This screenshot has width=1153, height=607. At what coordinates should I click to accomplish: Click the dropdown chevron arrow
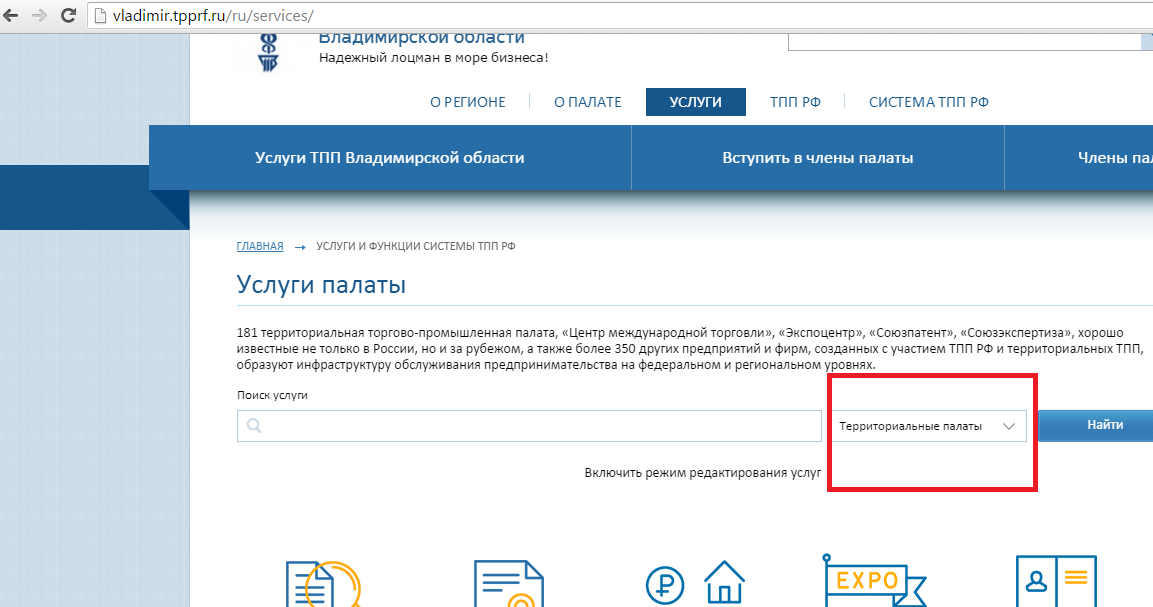point(1009,426)
